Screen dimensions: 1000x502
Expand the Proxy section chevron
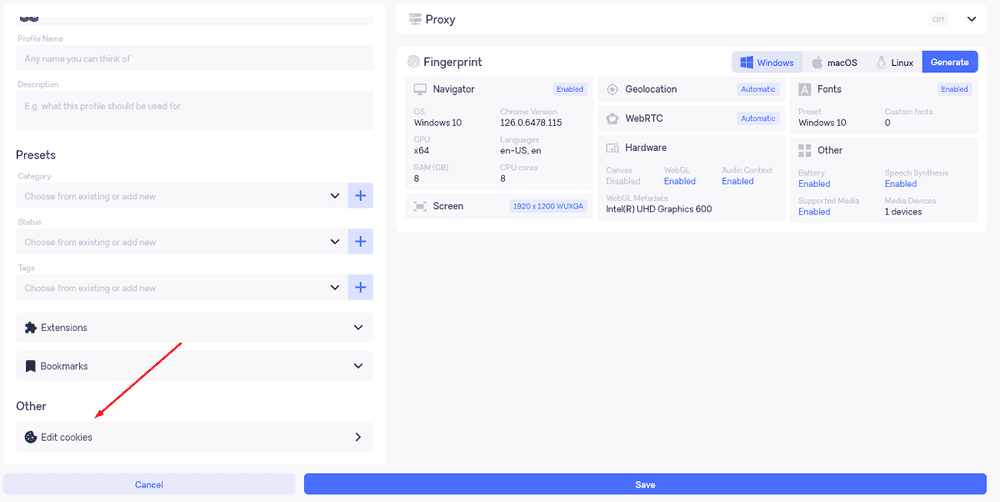pos(972,19)
